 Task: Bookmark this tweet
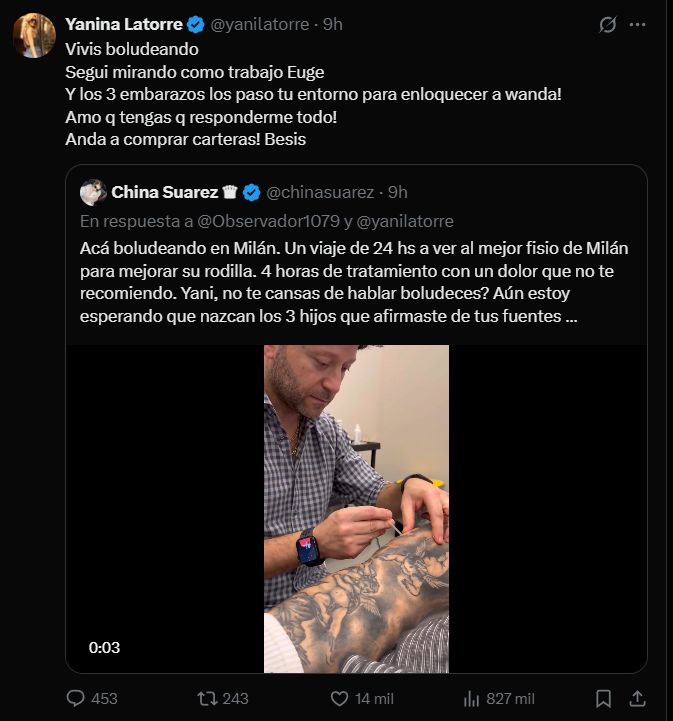point(604,698)
